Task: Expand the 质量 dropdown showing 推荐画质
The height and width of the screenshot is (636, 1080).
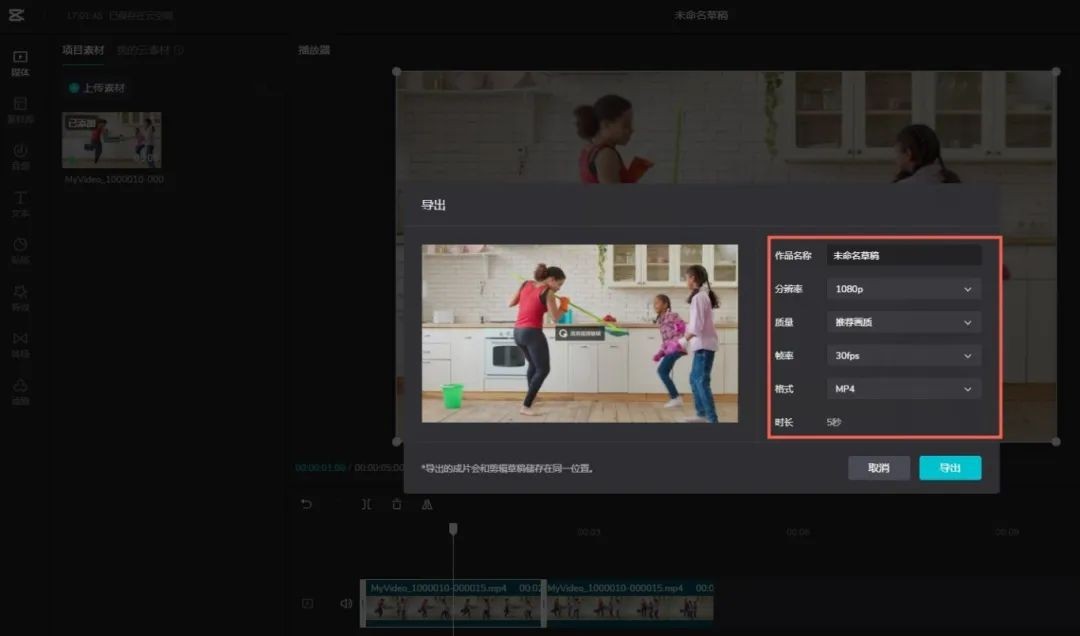Action: point(903,323)
